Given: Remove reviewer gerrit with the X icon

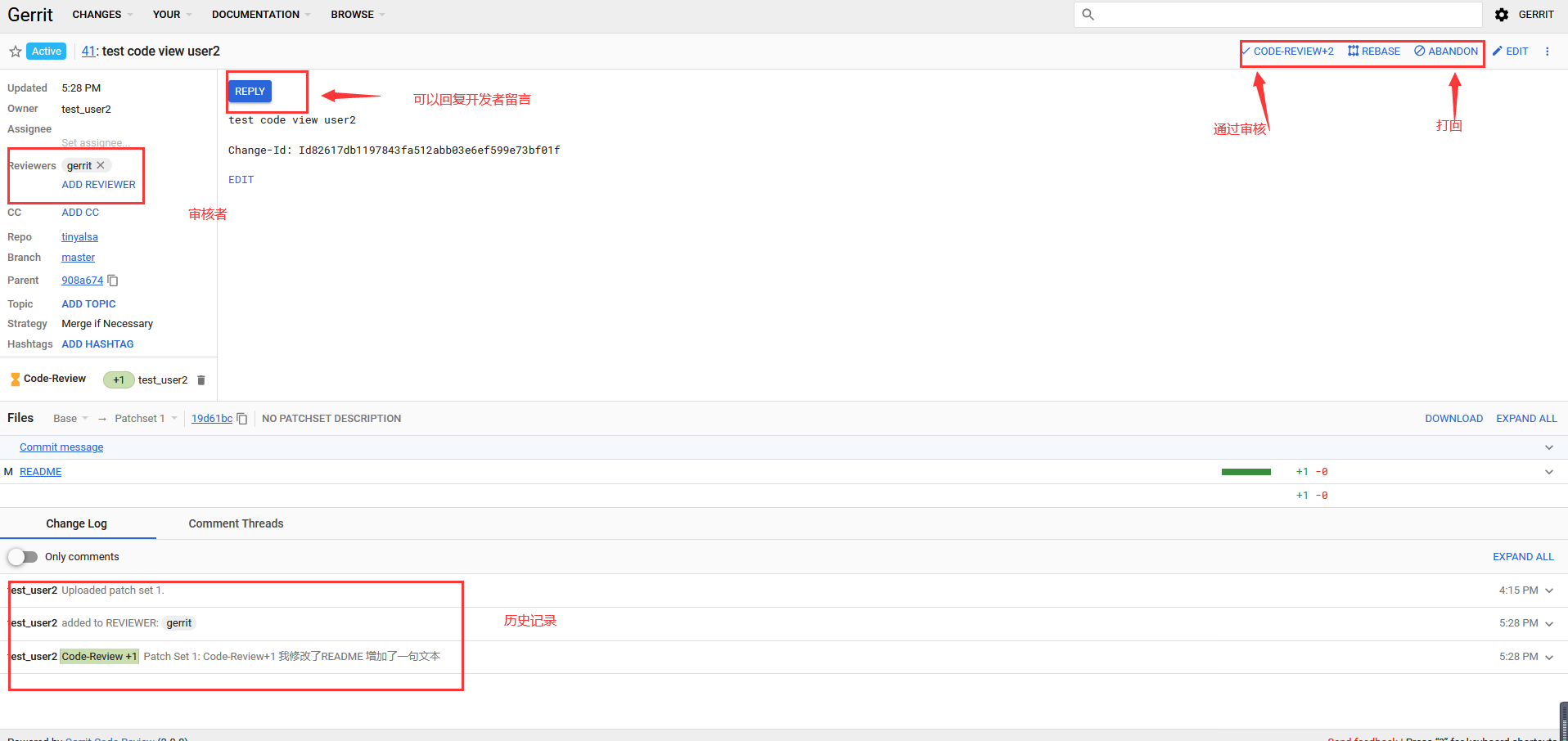Looking at the screenshot, I should coord(101,165).
